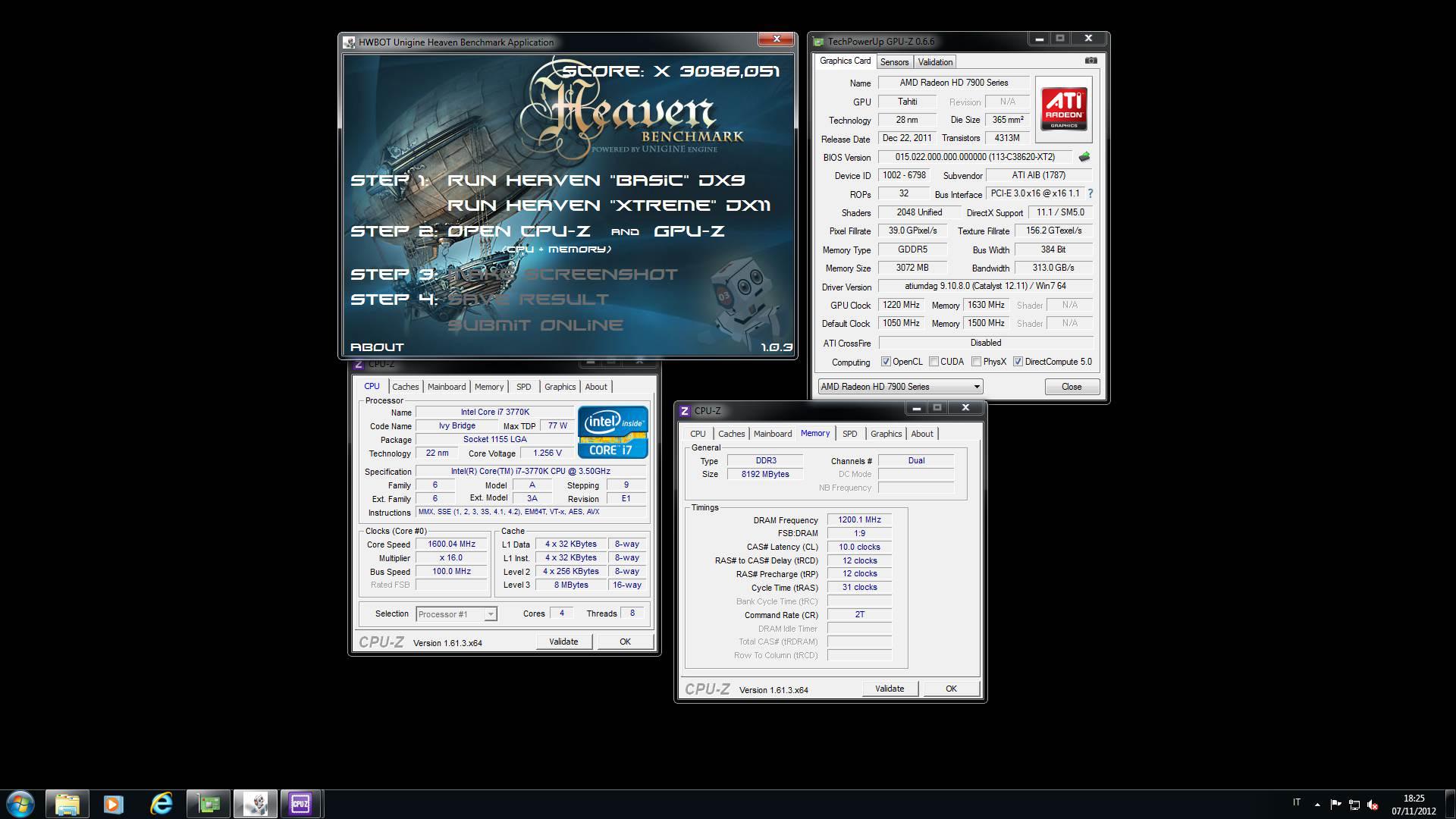Click the ATI Radeon logo in GPU-Z
1456x819 pixels.
point(1064,109)
